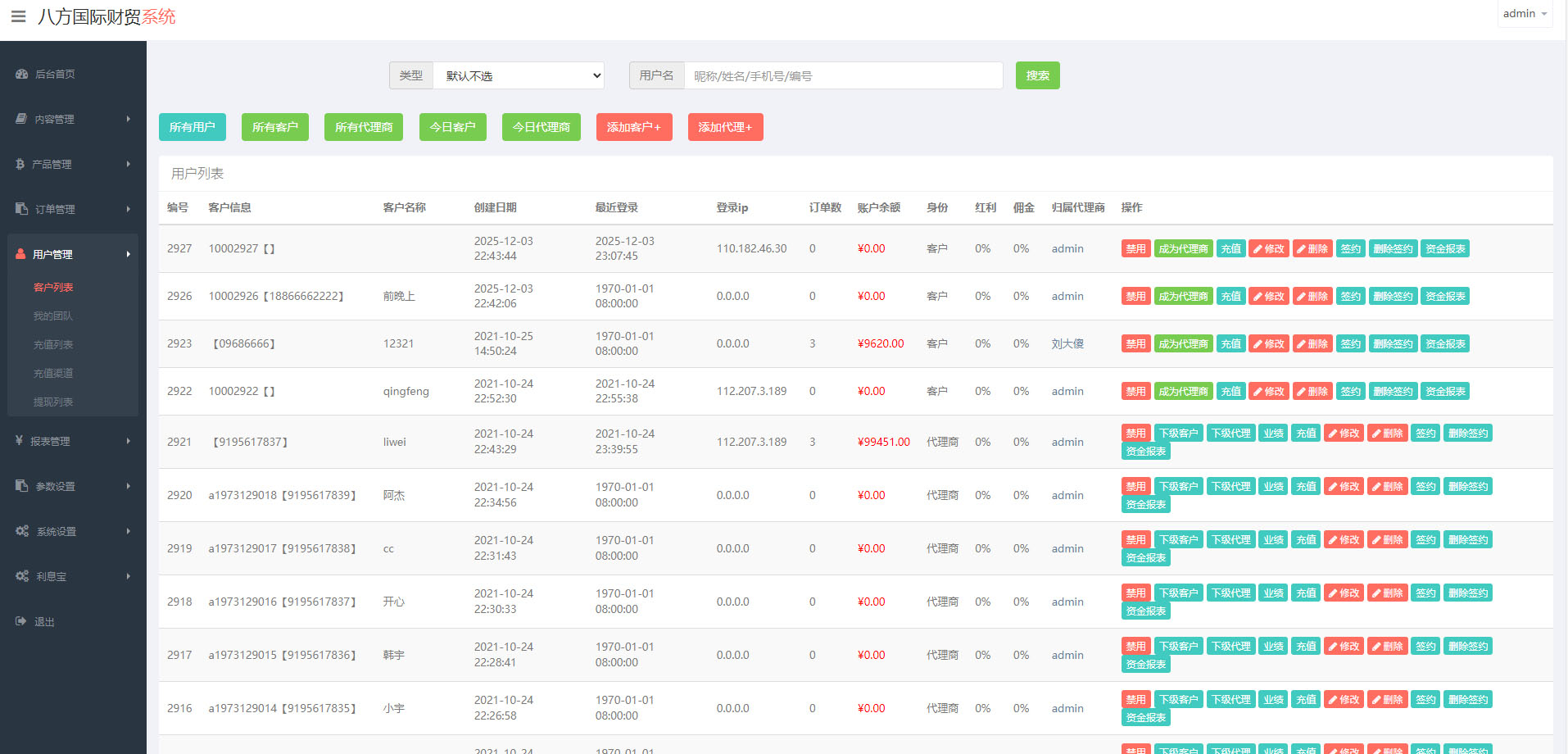Viewport: 1568px width, 754px height.
Task: Expand the 报表管理 submenu chevron
Action: click(x=128, y=440)
